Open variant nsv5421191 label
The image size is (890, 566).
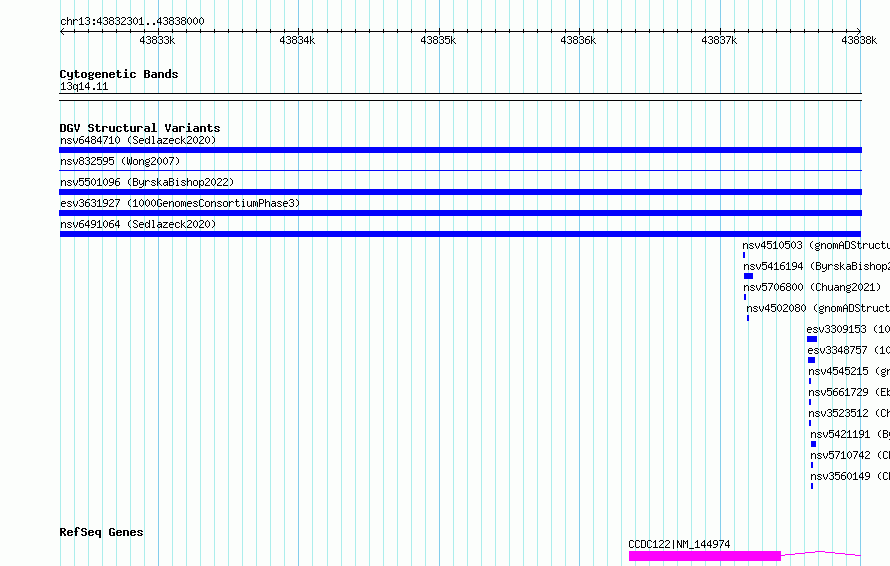pyautogui.click(x=850, y=434)
